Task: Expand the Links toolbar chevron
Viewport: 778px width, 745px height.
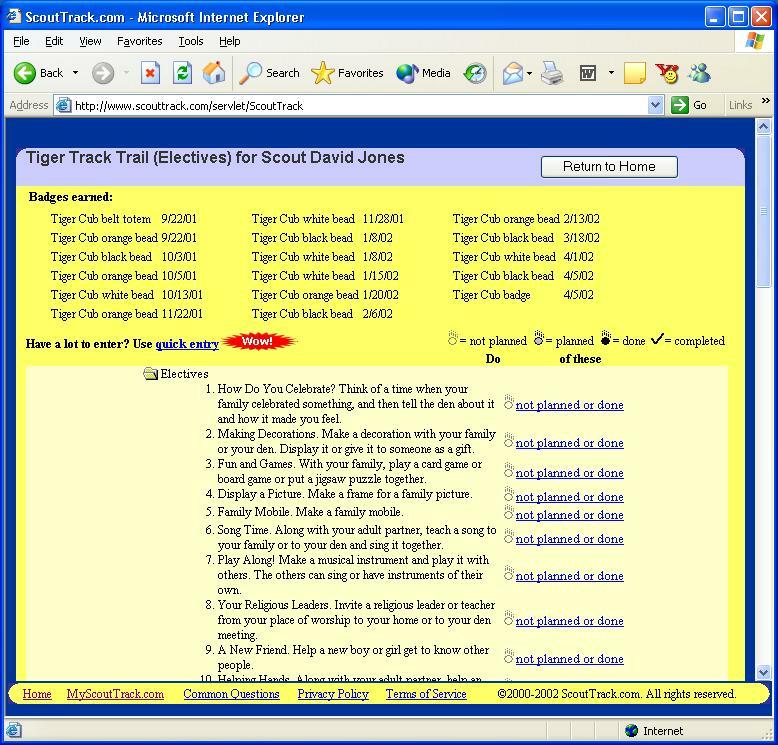Action: tap(766, 101)
